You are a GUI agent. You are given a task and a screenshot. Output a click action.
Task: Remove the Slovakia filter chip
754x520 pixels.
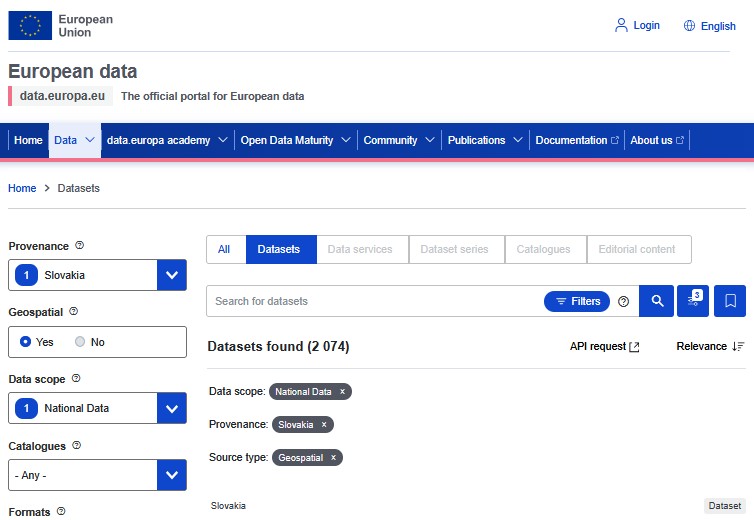coord(324,424)
